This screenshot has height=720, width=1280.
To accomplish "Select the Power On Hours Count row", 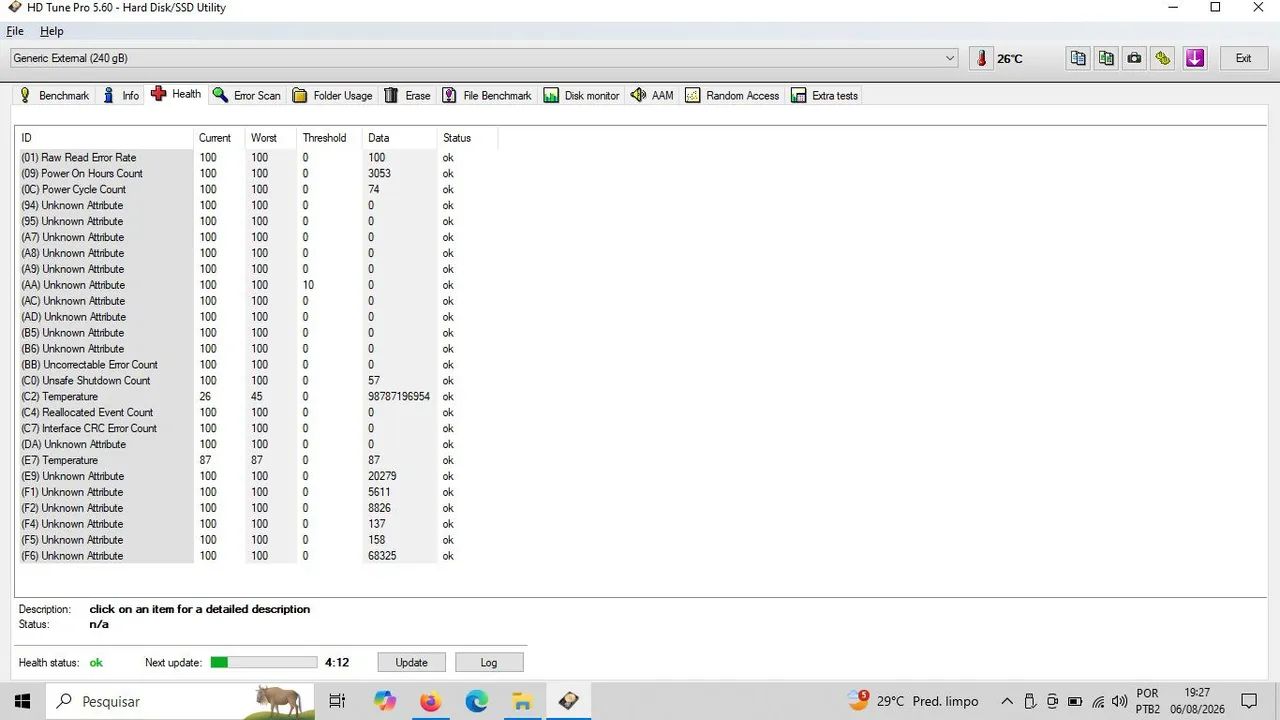I will point(257,173).
